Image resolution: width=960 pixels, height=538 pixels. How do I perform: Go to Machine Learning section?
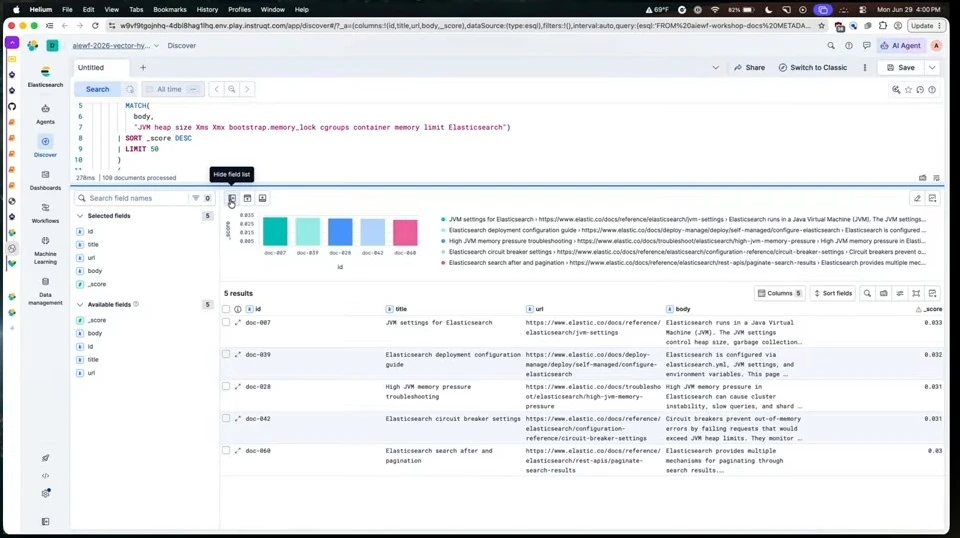(x=45, y=250)
